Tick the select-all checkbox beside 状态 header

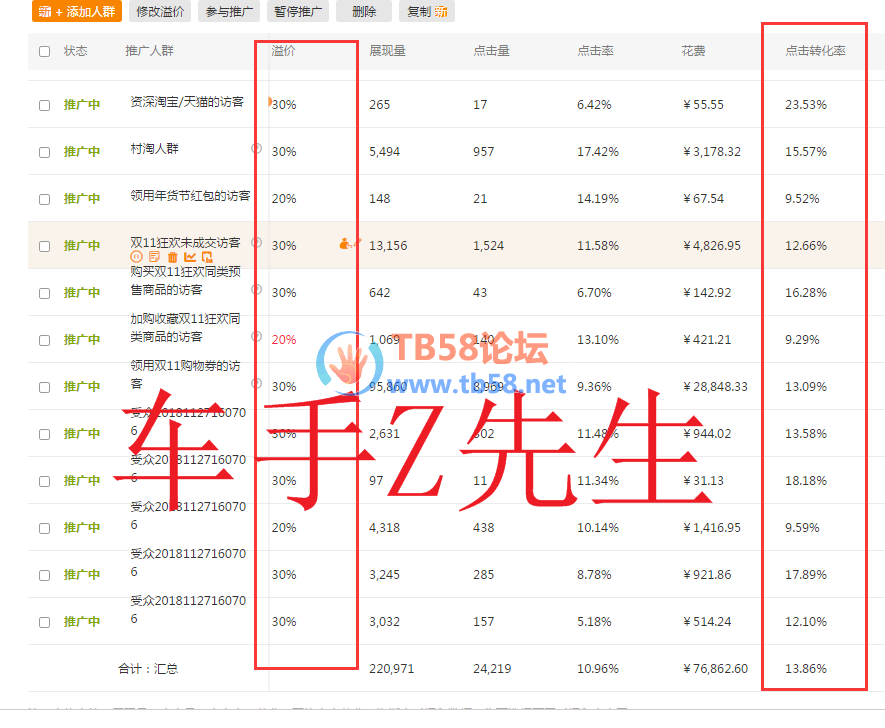[44, 51]
